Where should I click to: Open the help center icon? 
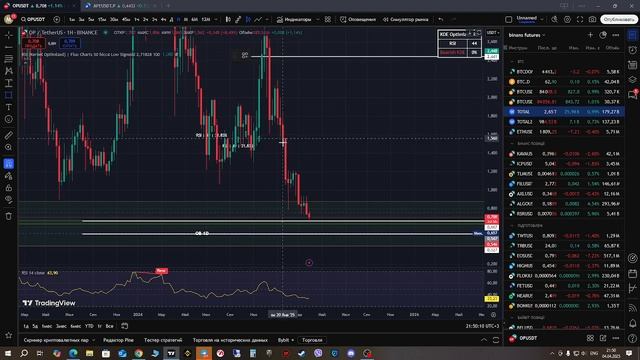pos(632,338)
